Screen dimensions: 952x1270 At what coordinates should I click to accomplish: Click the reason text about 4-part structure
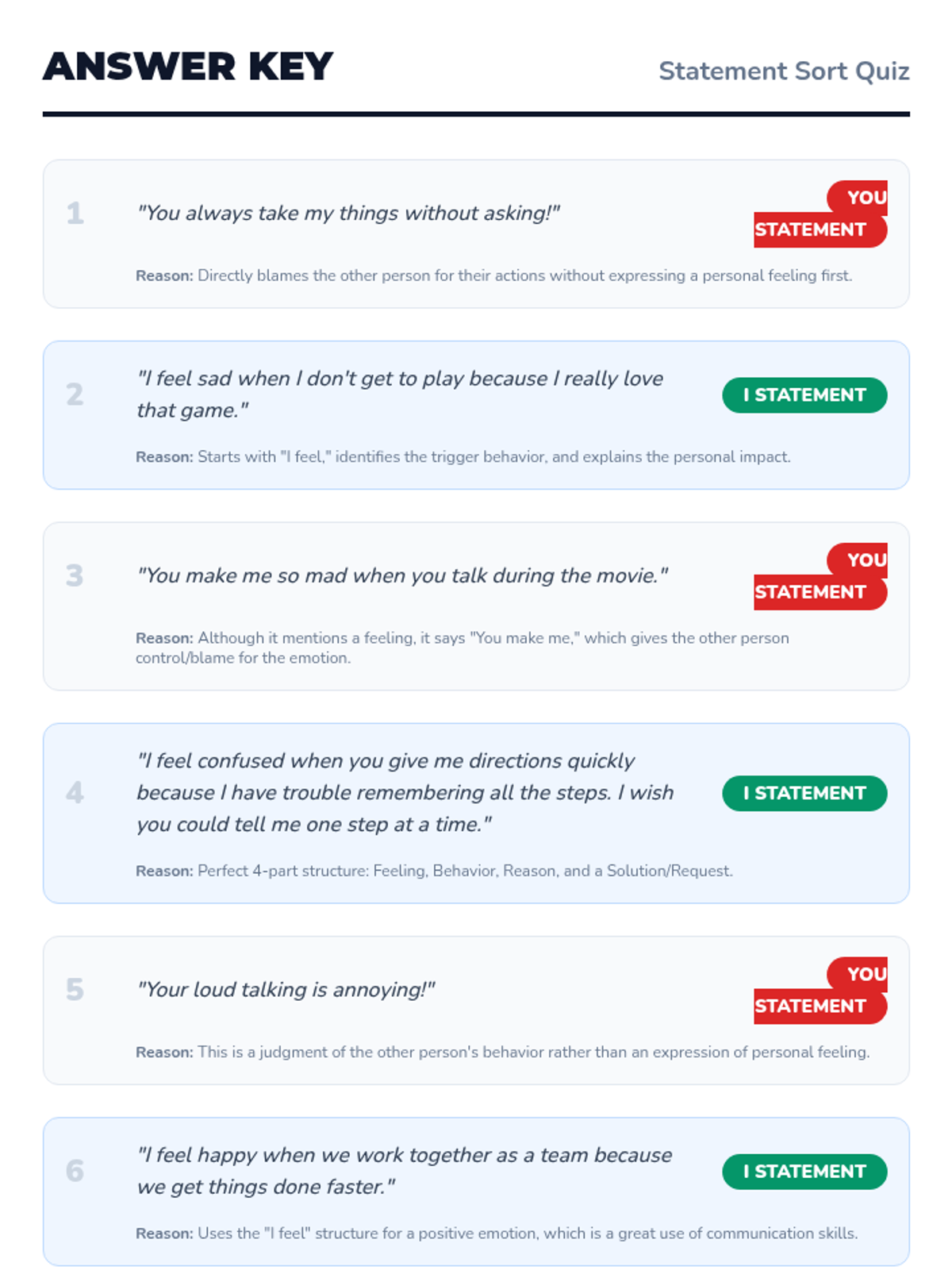(434, 871)
